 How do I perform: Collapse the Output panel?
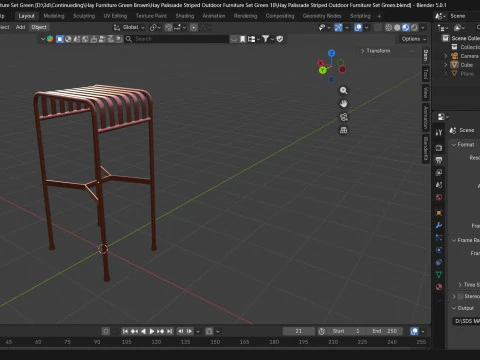click(x=463, y=308)
